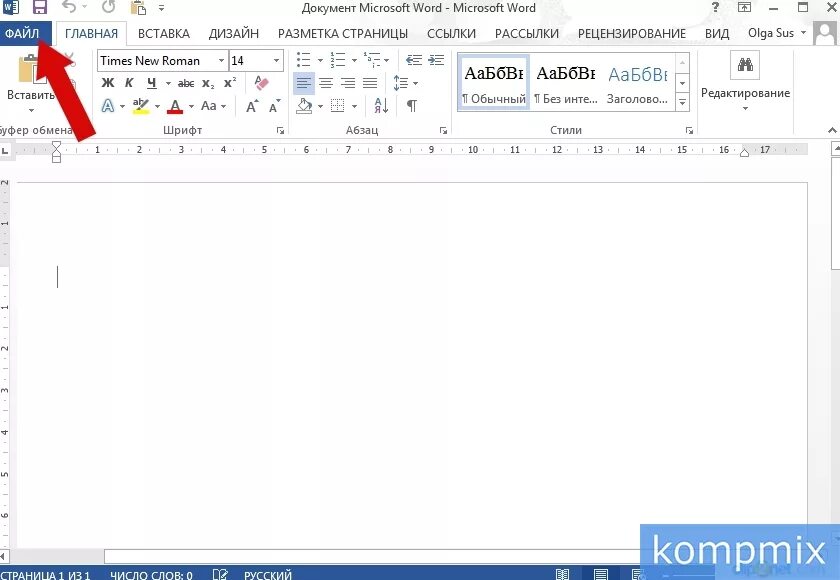
Task: Start a bulleted list
Action: (303, 60)
